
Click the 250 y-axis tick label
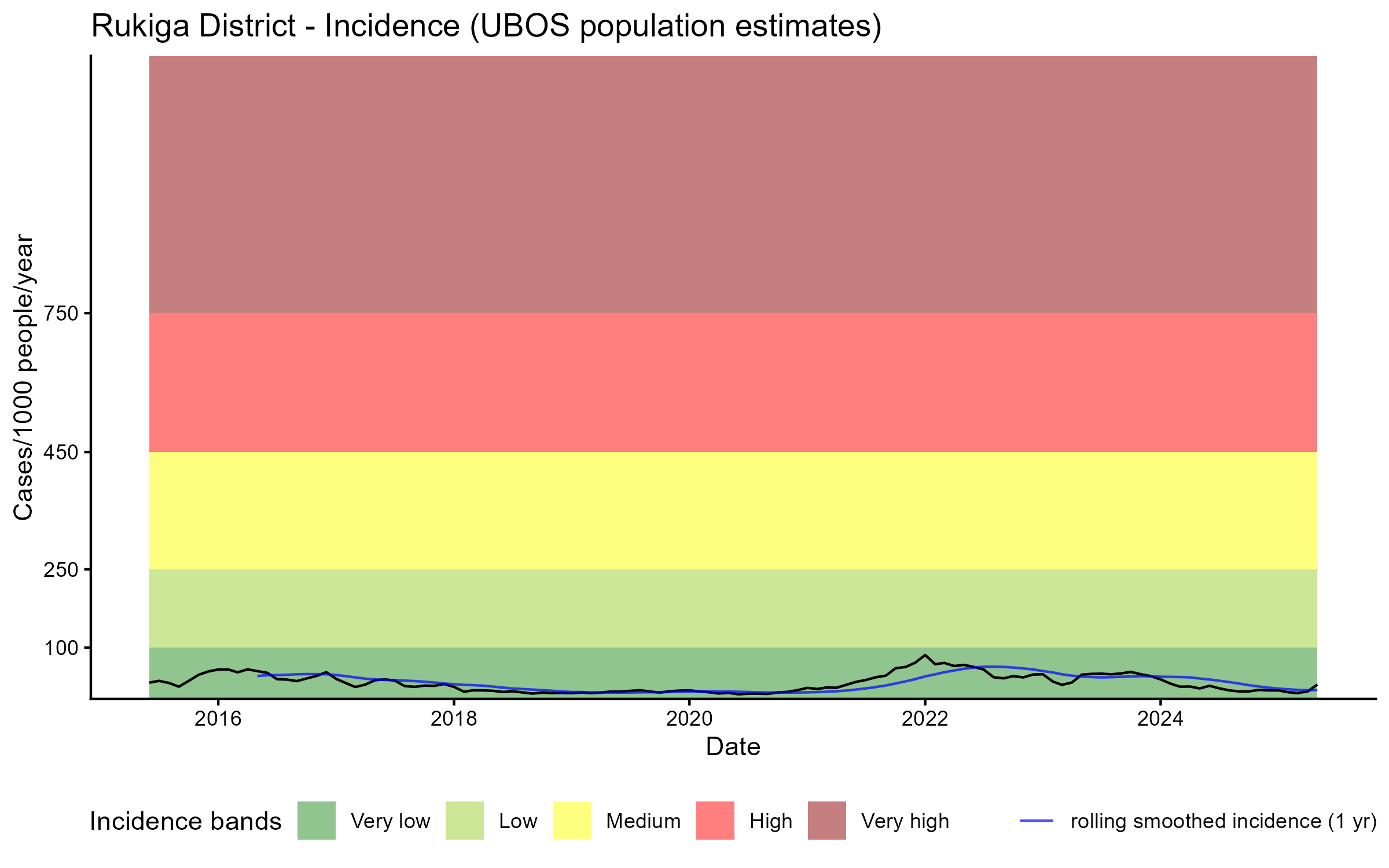click(61, 570)
